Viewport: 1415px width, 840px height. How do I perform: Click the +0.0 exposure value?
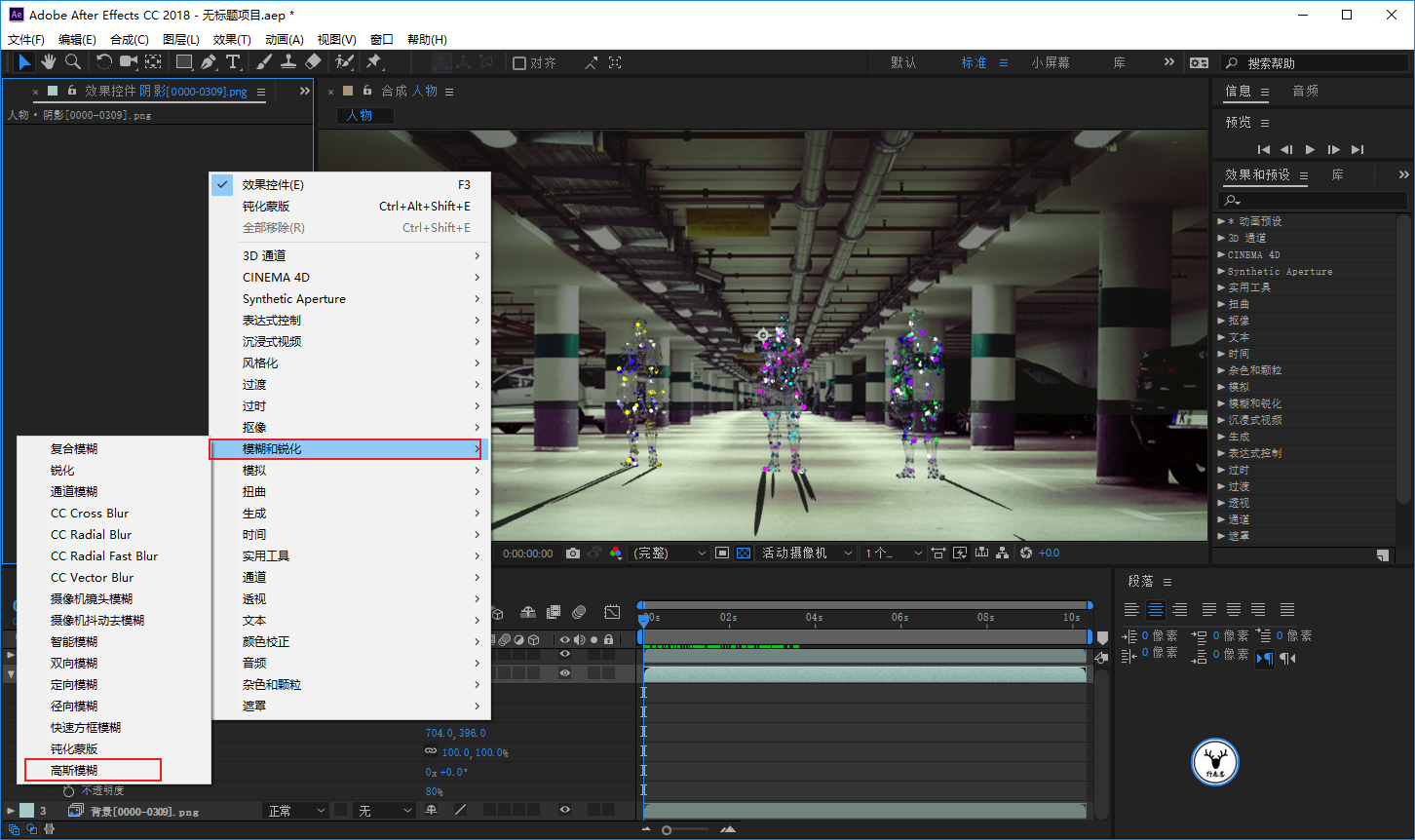[1050, 553]
